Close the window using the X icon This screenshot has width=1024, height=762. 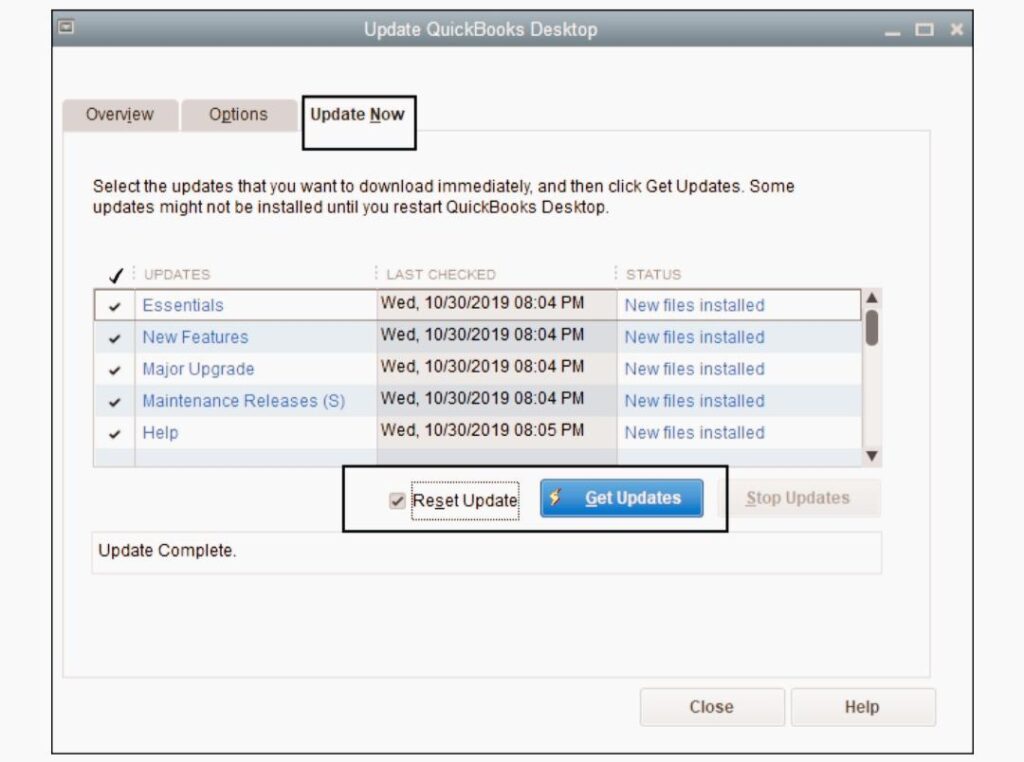tap(956, 29)
